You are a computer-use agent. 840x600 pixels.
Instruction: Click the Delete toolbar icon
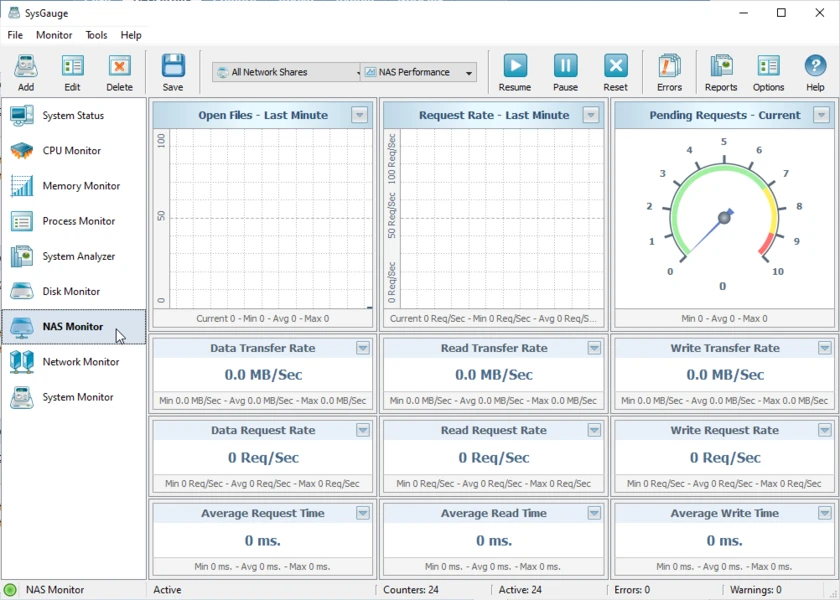point(119,72)
